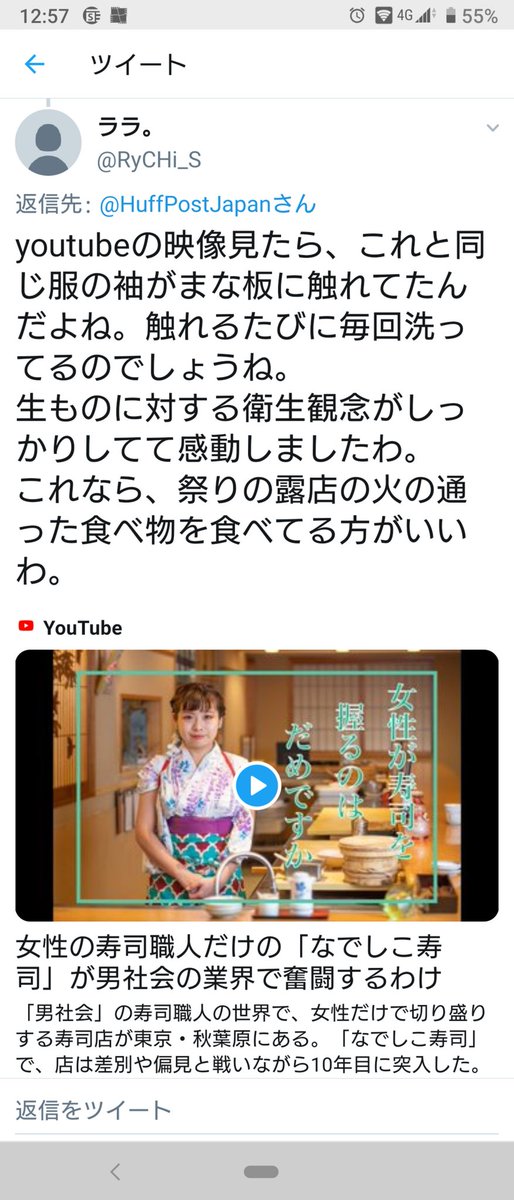
Task: Tap the alarm clock status icon
Action: click(x=358, y=16)
